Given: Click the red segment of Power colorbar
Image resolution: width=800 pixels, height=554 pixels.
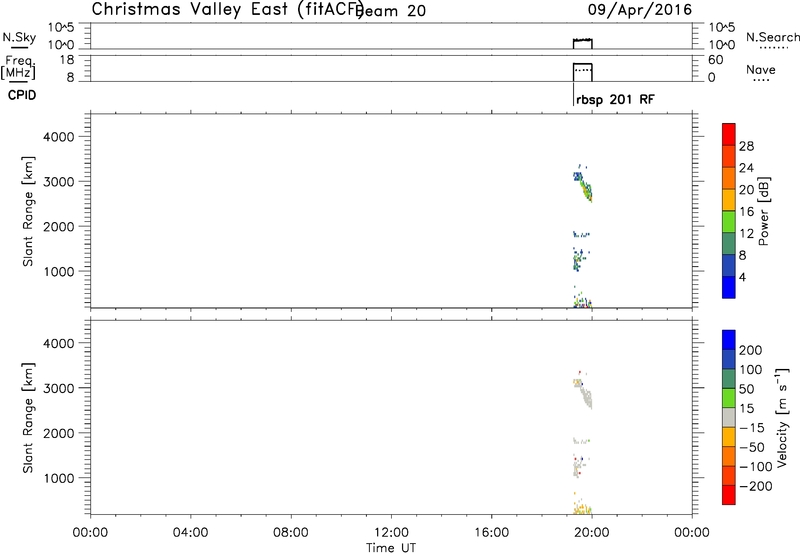Looking at the screenshot, I should [x=729, y=134].
